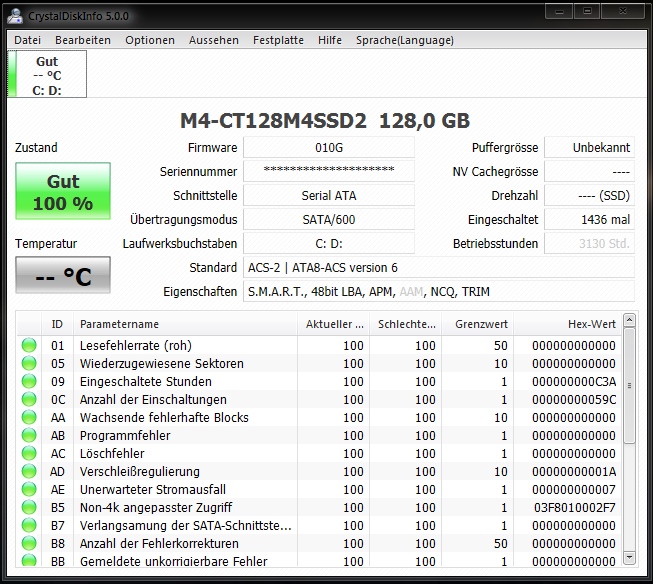
Task: Click hex value 000000000007
Action: (x=574, y=489)
